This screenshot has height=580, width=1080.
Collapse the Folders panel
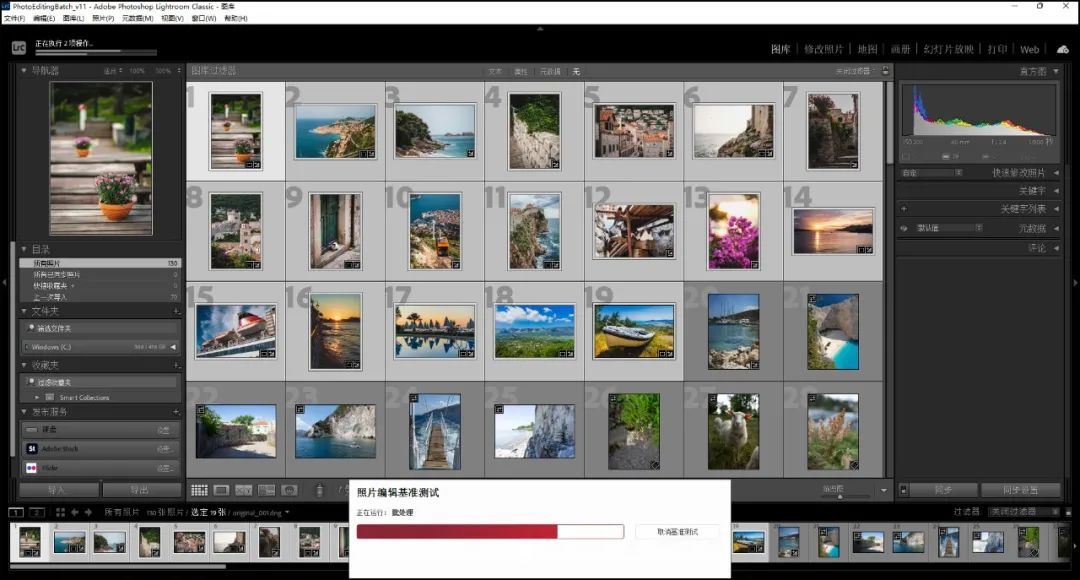tap(24, 311)
